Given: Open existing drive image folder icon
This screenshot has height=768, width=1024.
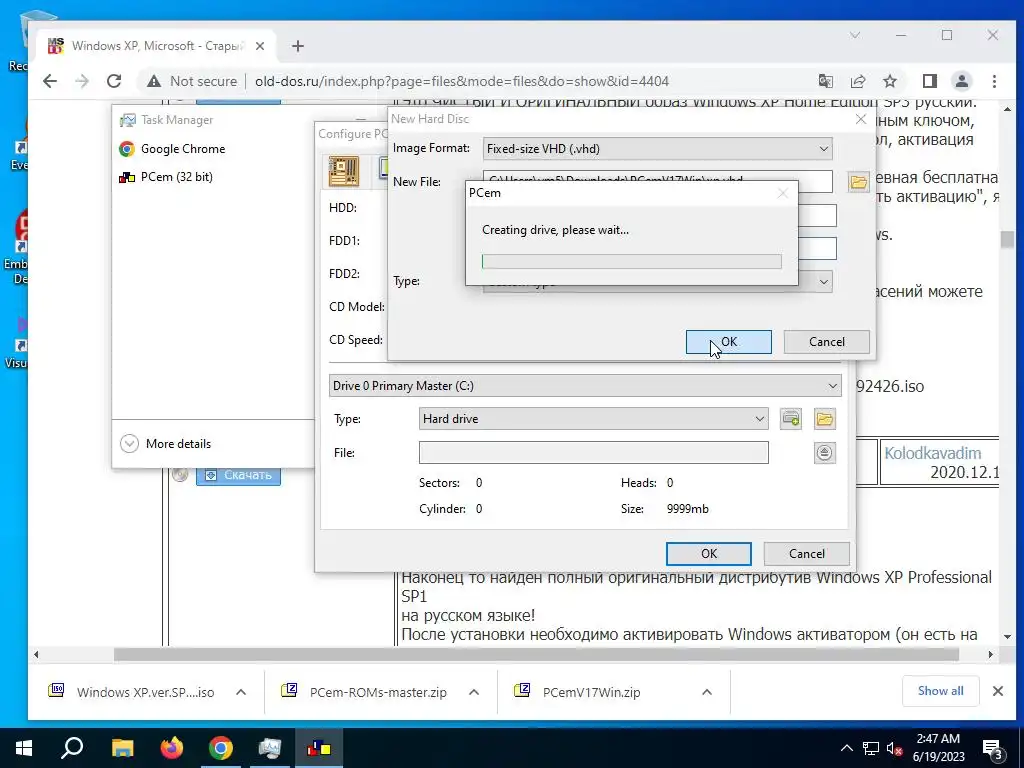Looking at the screenshot, I should 825,419.
